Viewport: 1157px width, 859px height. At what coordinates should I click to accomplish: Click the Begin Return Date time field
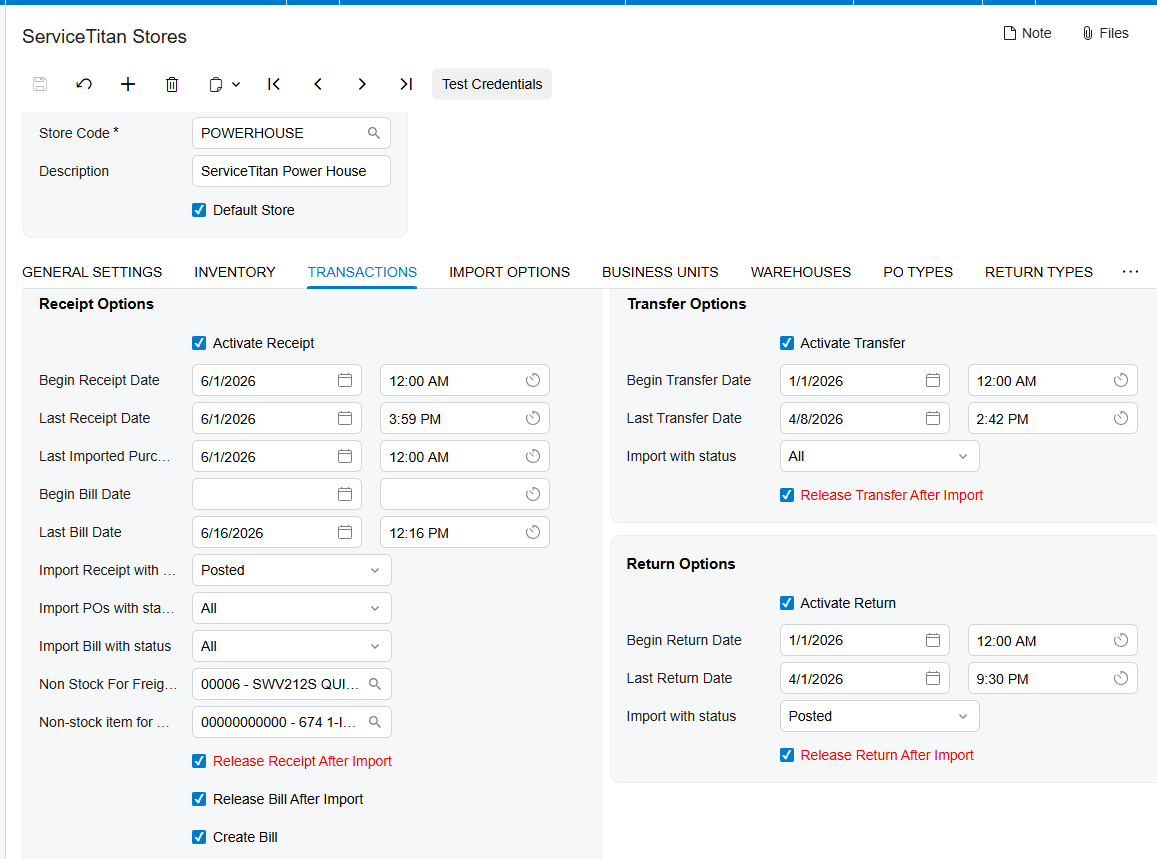click(x=1052, y=641)
